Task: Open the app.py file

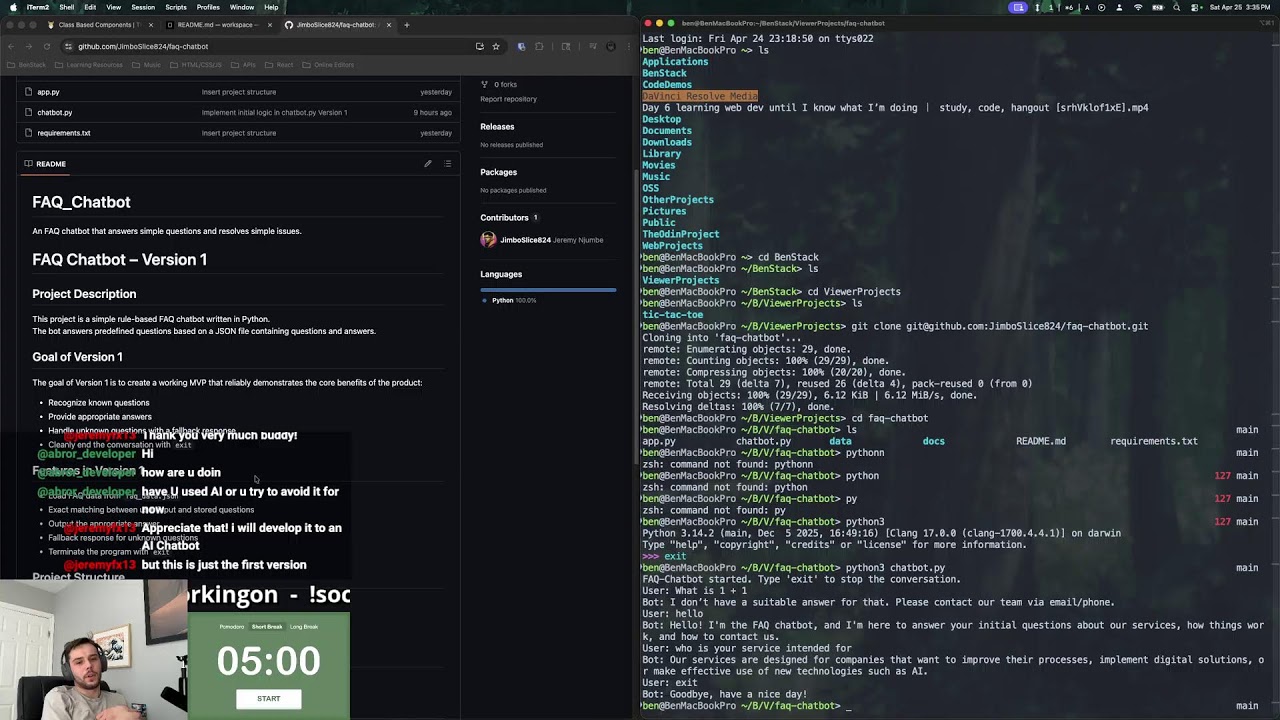Action: tap(48, 92)
